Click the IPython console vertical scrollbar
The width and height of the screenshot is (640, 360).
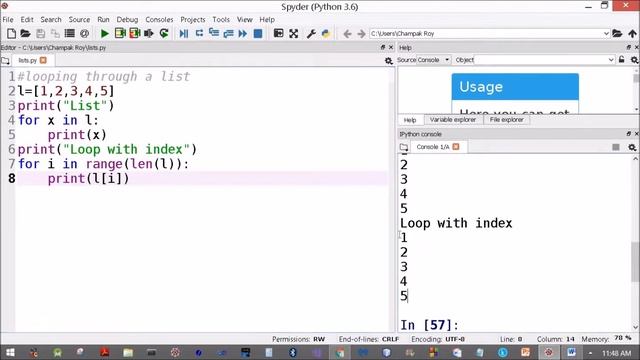coord(636,261)
